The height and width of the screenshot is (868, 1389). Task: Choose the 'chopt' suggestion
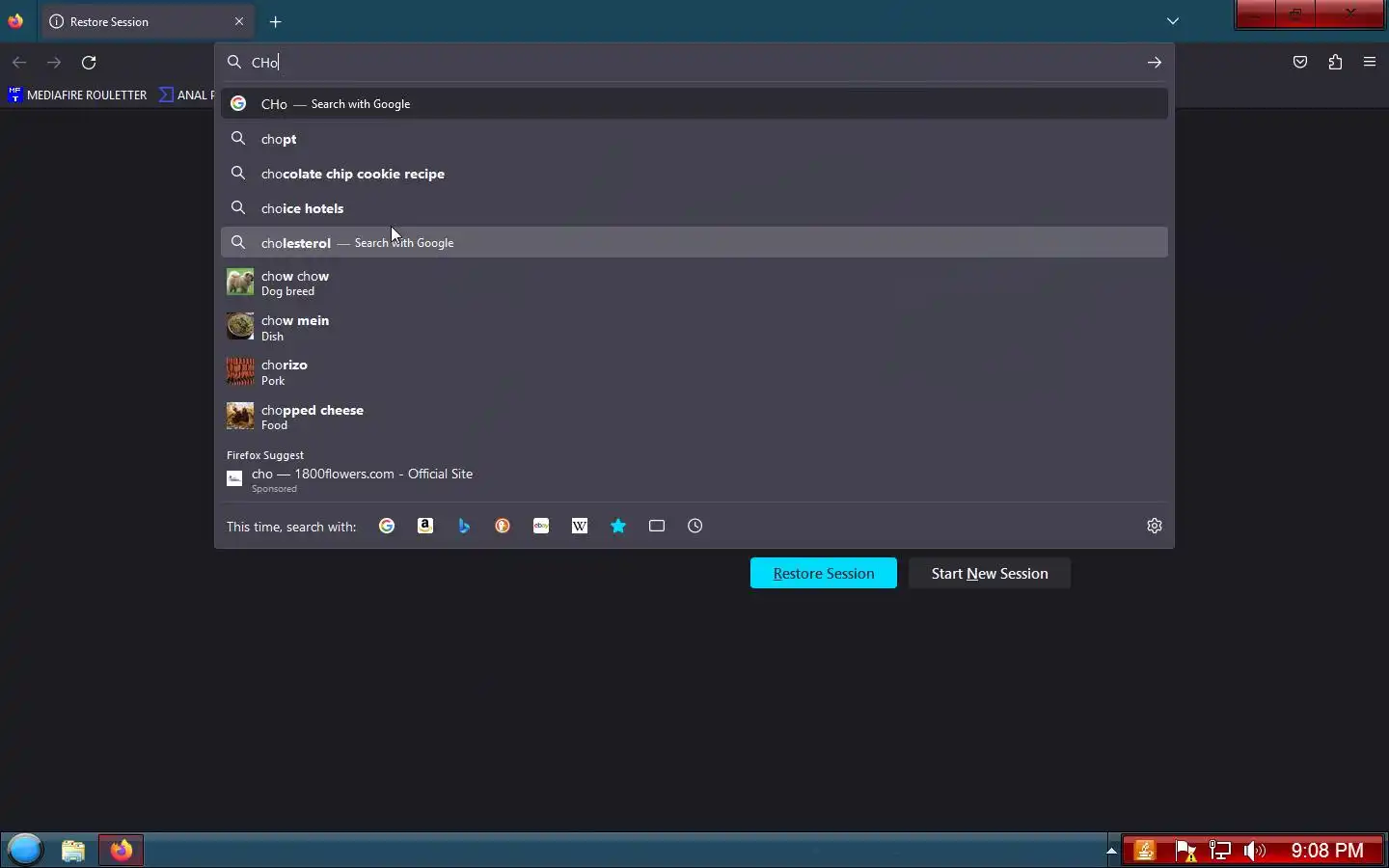coord(694,139)
